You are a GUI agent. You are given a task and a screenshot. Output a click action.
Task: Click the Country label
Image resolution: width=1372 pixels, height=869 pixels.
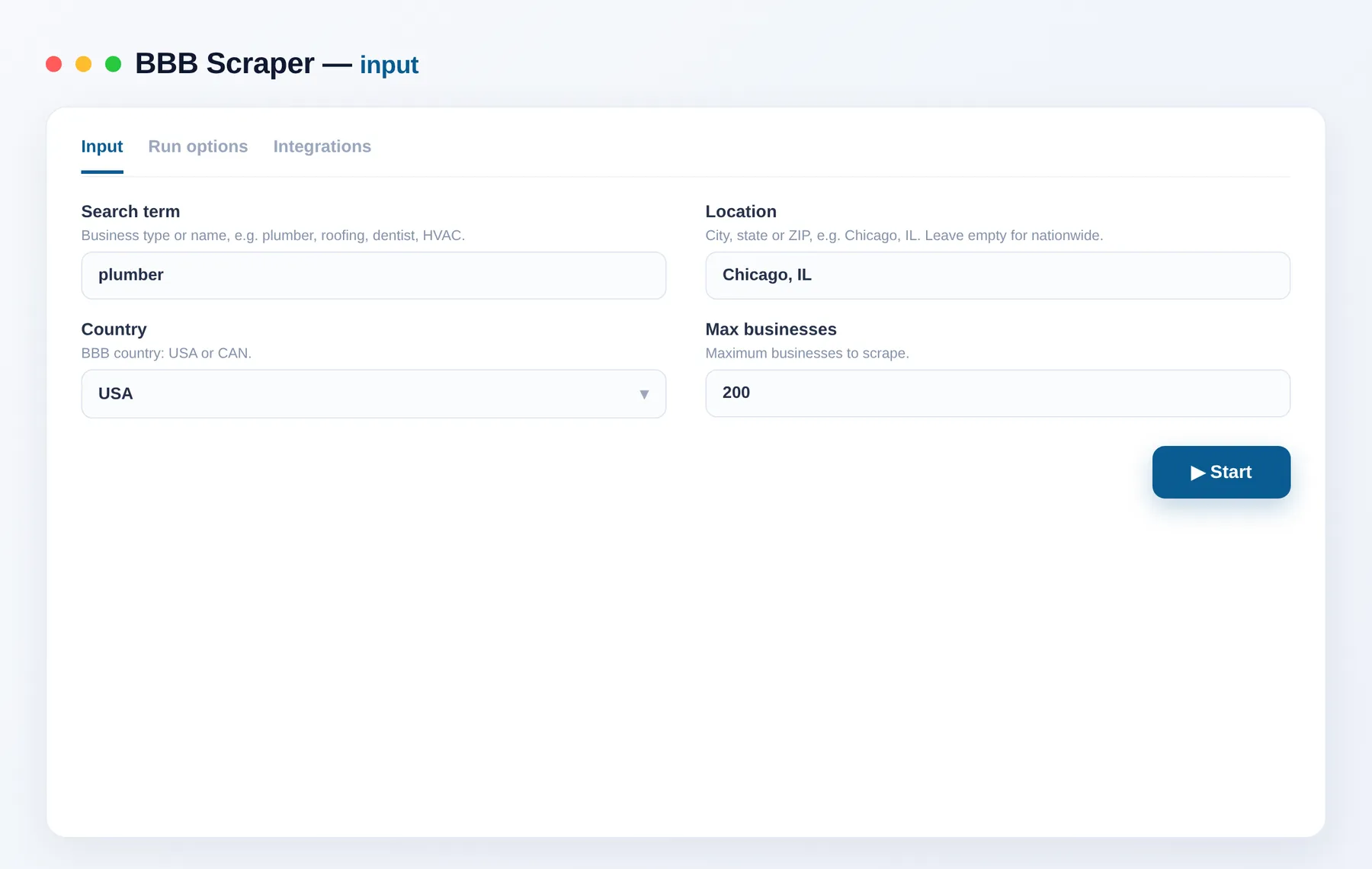point(114,329)
